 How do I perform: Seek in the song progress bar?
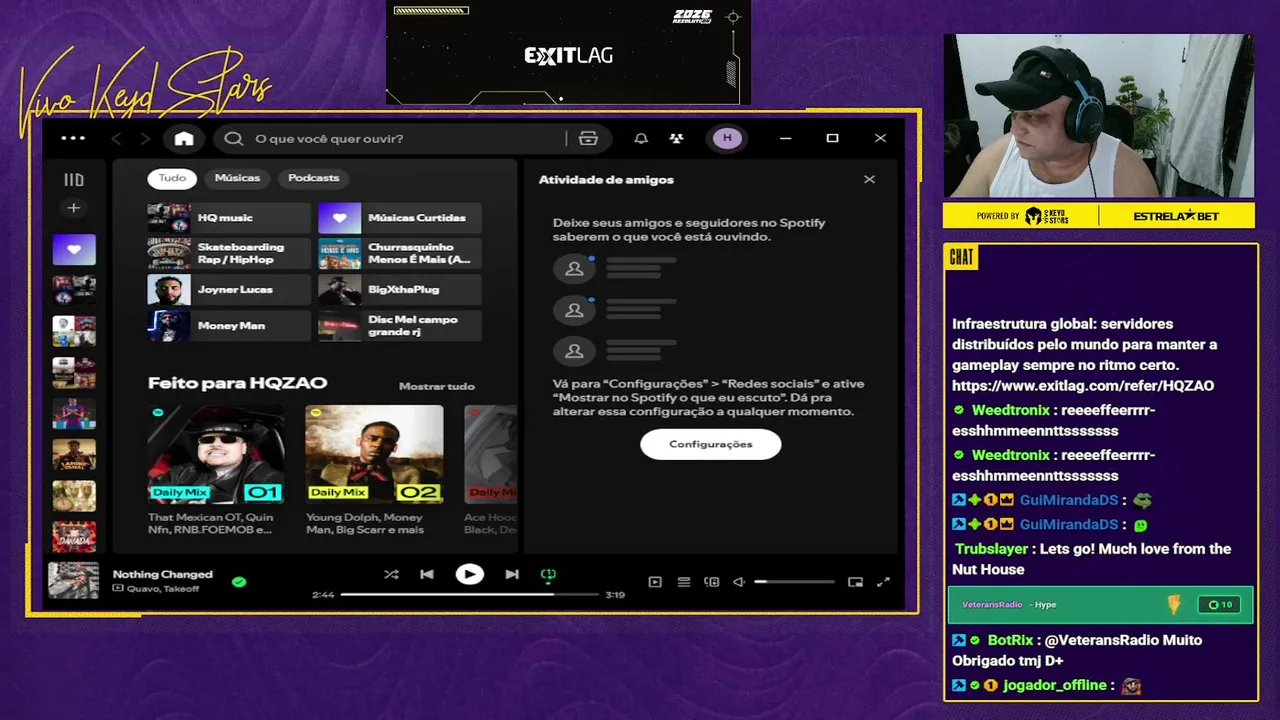coord(469,594)
